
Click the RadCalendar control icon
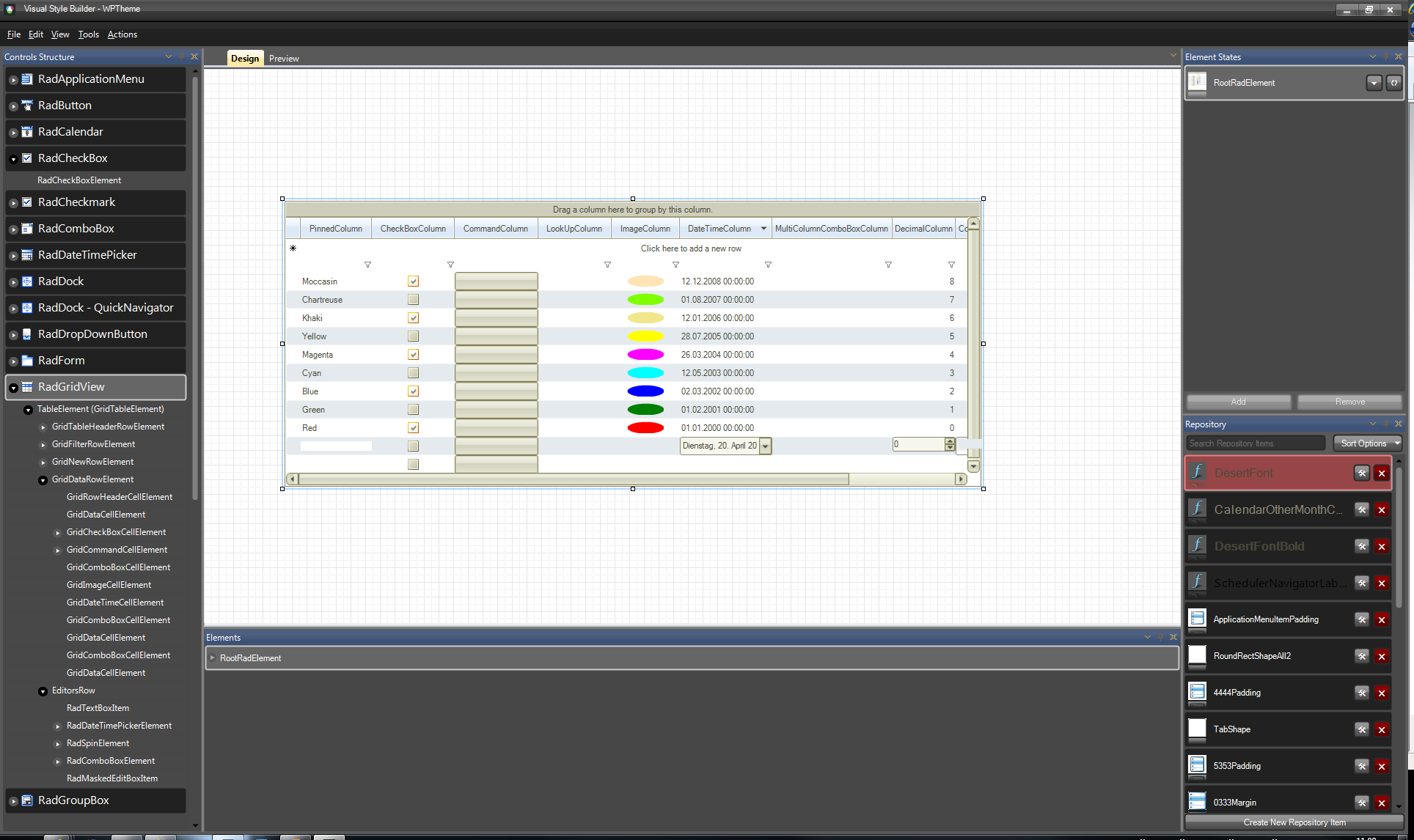pyautogui.click(x=27, y=132)
